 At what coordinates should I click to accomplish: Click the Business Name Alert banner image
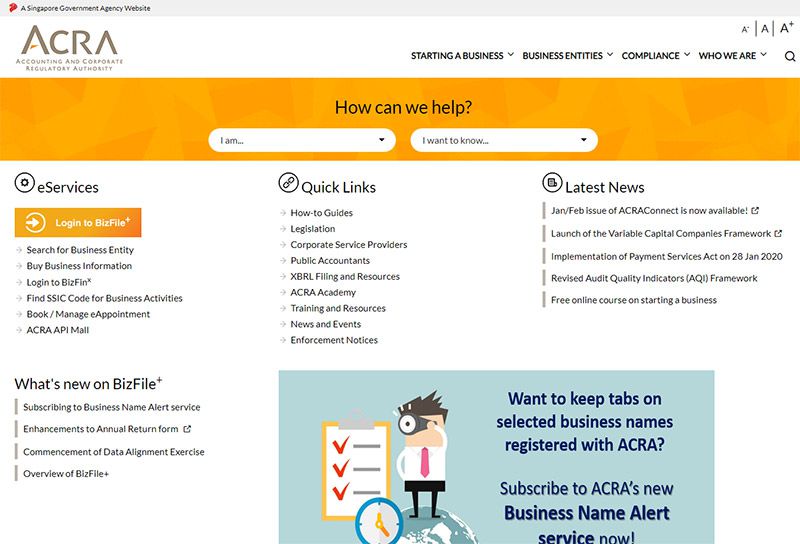[x=496, y=457]
